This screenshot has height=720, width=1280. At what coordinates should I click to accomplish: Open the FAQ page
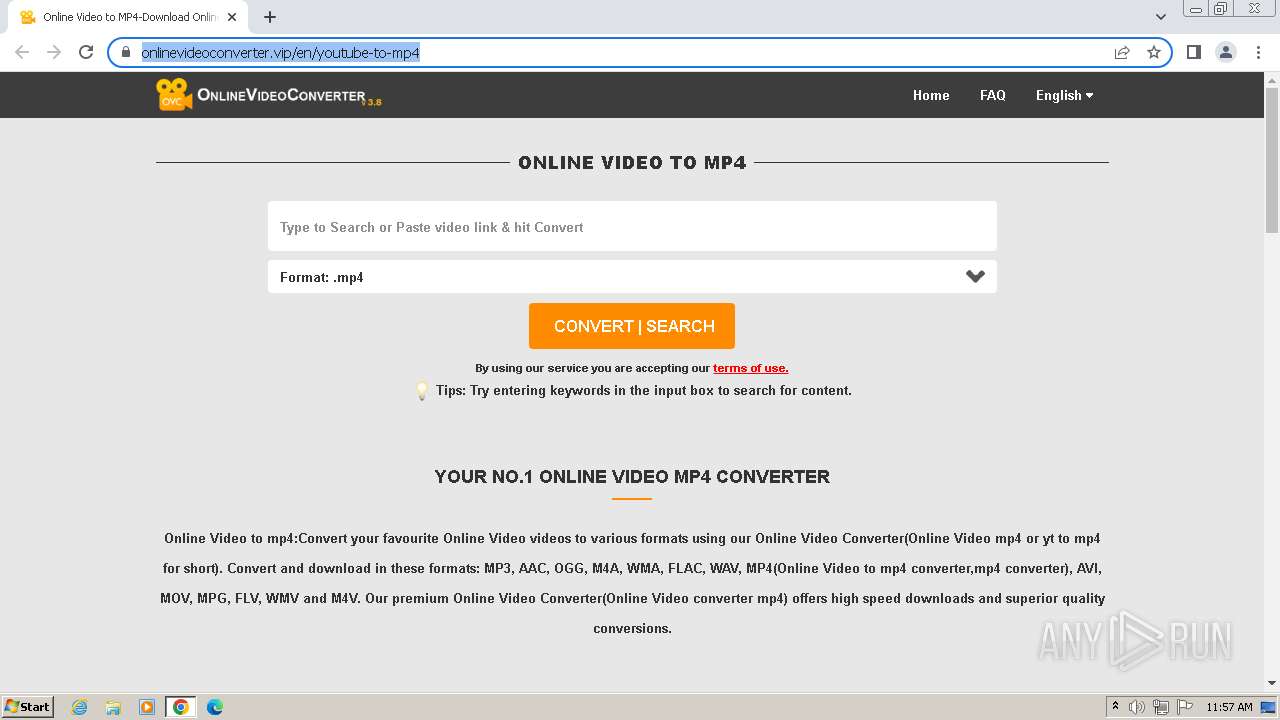(x=993, y=95)
